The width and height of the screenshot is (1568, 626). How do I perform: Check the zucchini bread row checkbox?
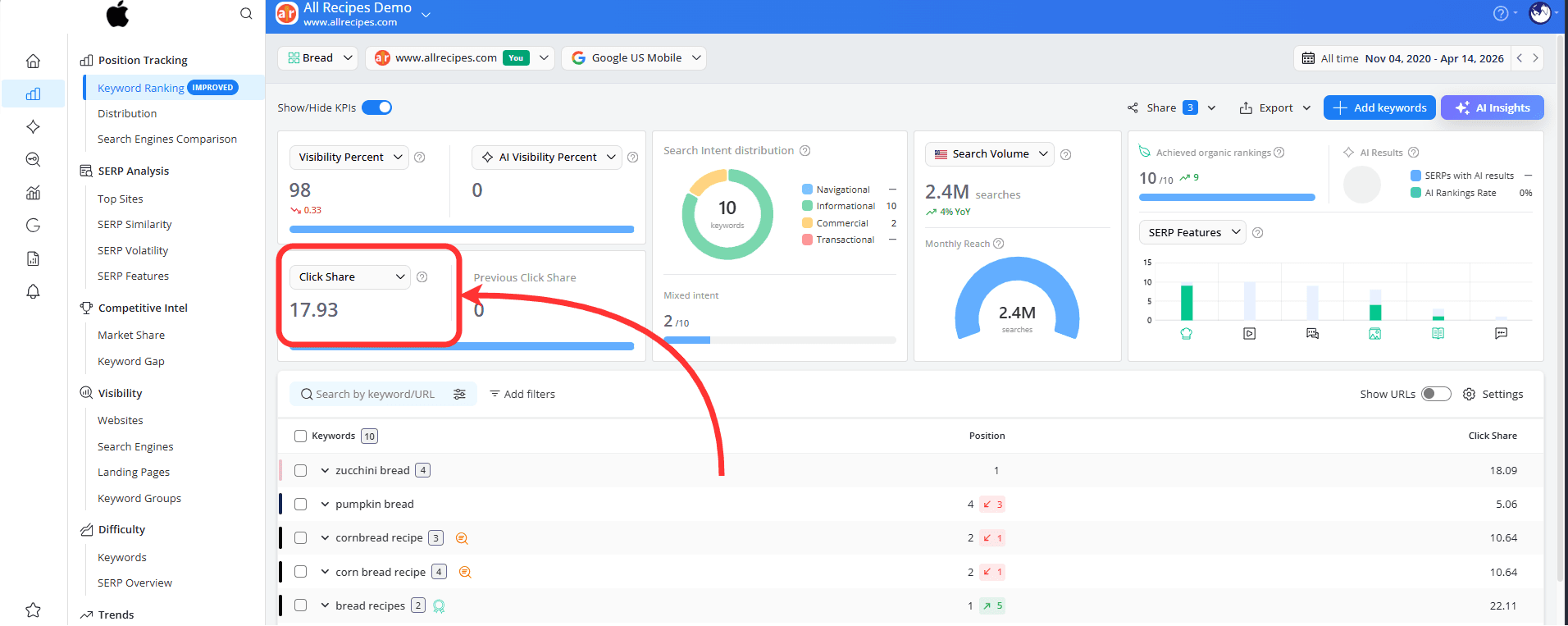[300, 470]
